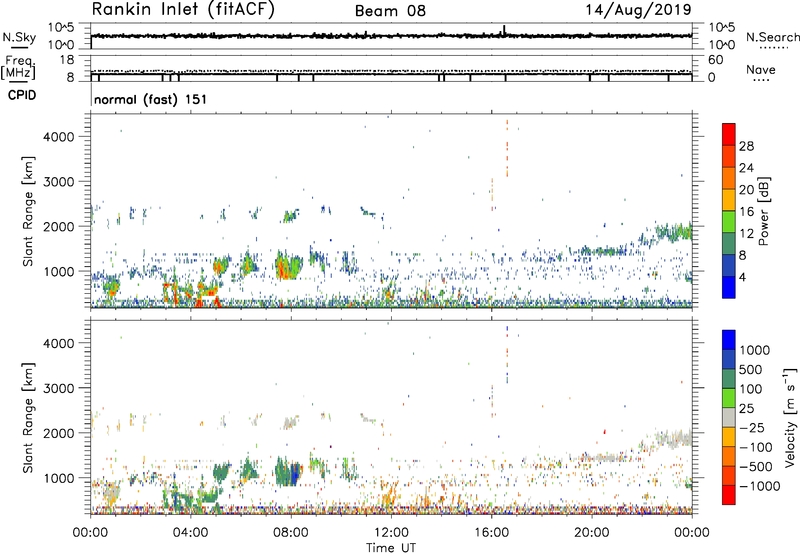Click the '60' Nave axis tick
The width and height of the screenshot is (800, 554).
click(x=715, y=60)
